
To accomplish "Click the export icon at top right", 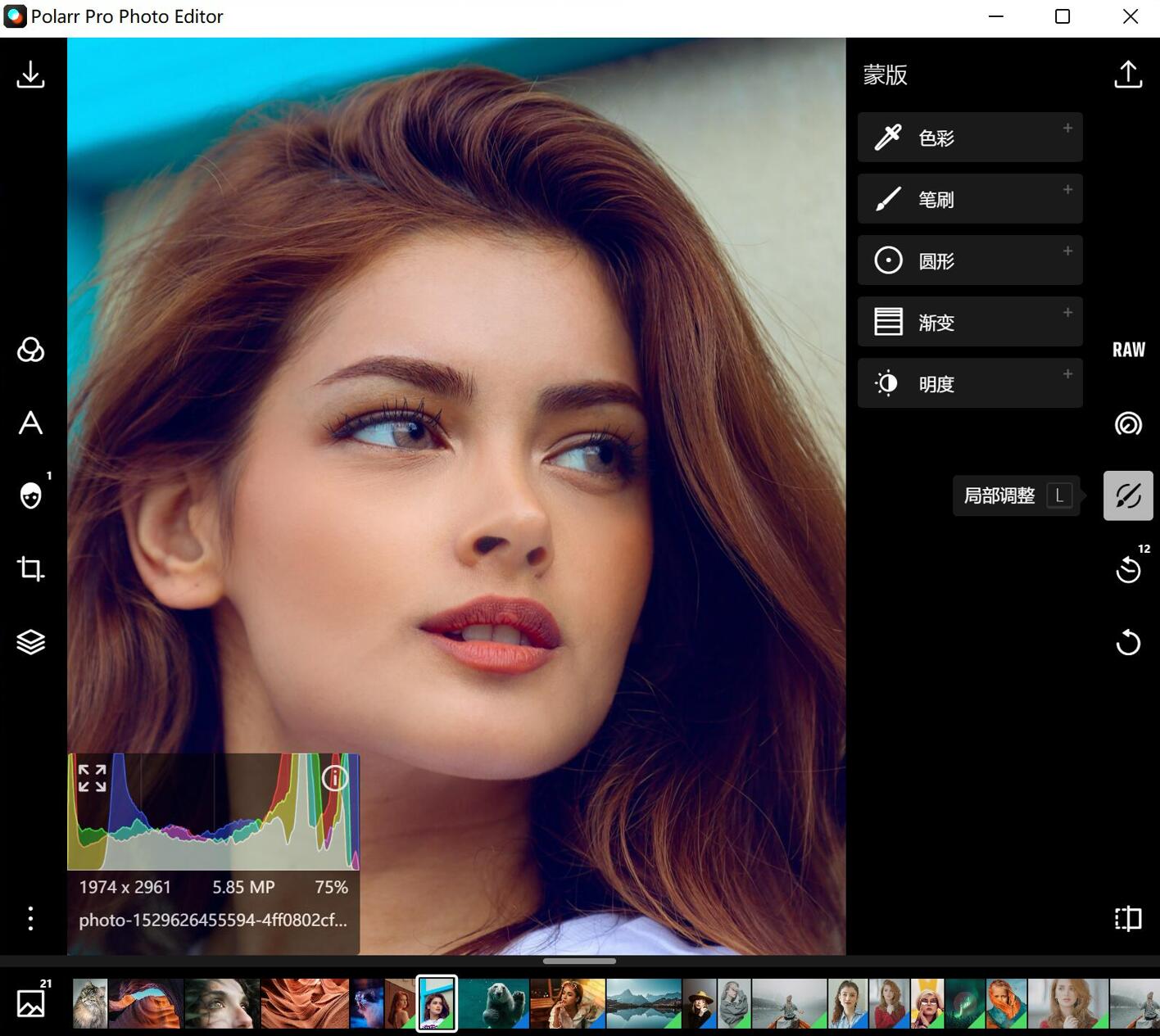I will [x=1128, y=74].
